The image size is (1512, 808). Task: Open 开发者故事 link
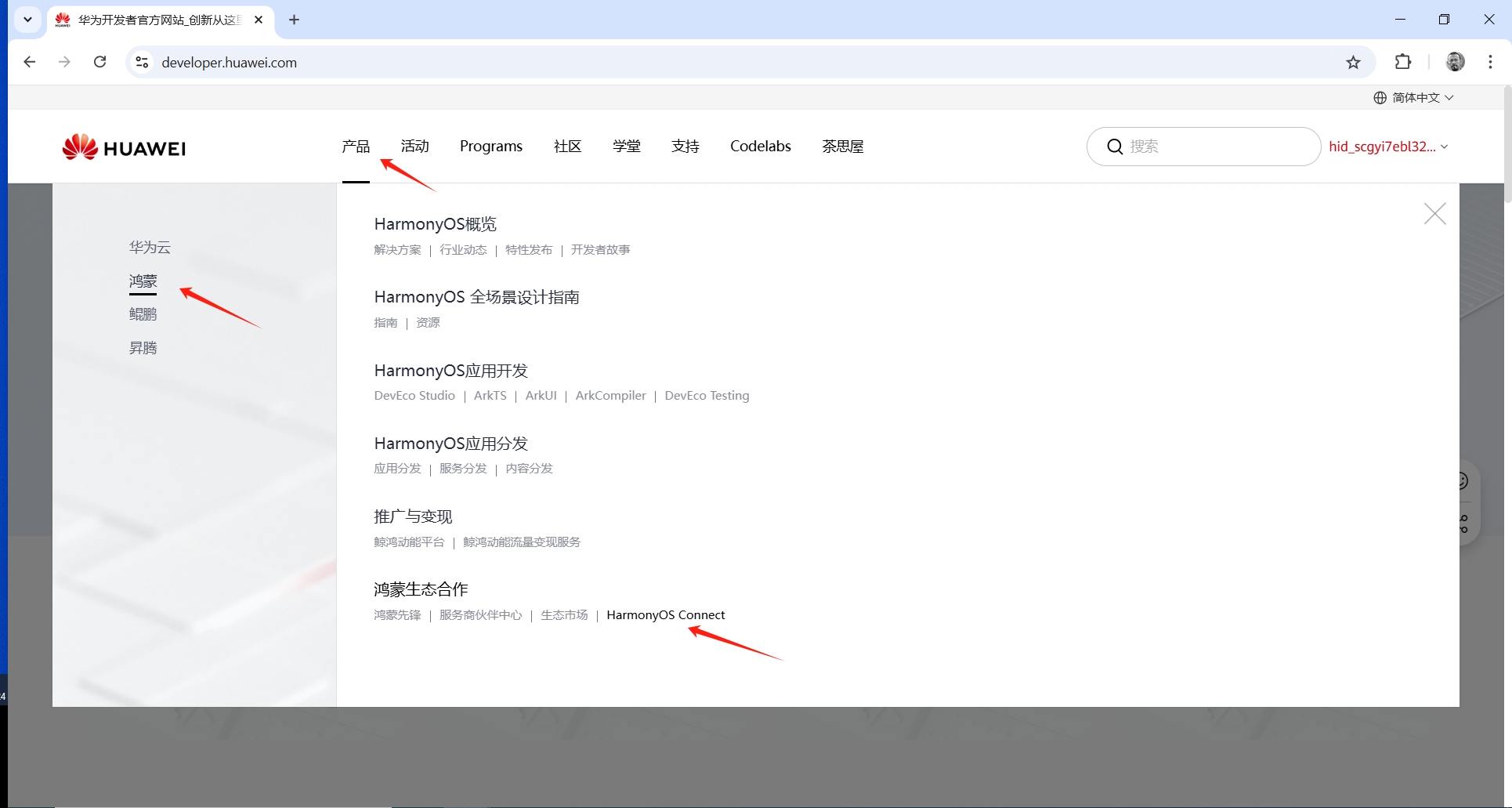601,250
